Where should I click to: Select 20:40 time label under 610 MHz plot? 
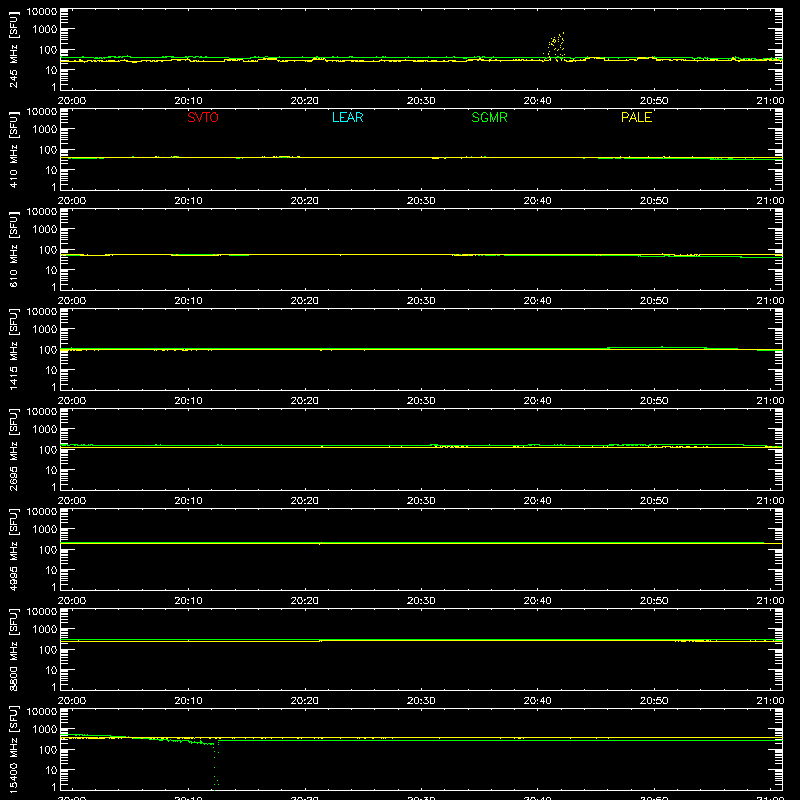click(537, 301)
